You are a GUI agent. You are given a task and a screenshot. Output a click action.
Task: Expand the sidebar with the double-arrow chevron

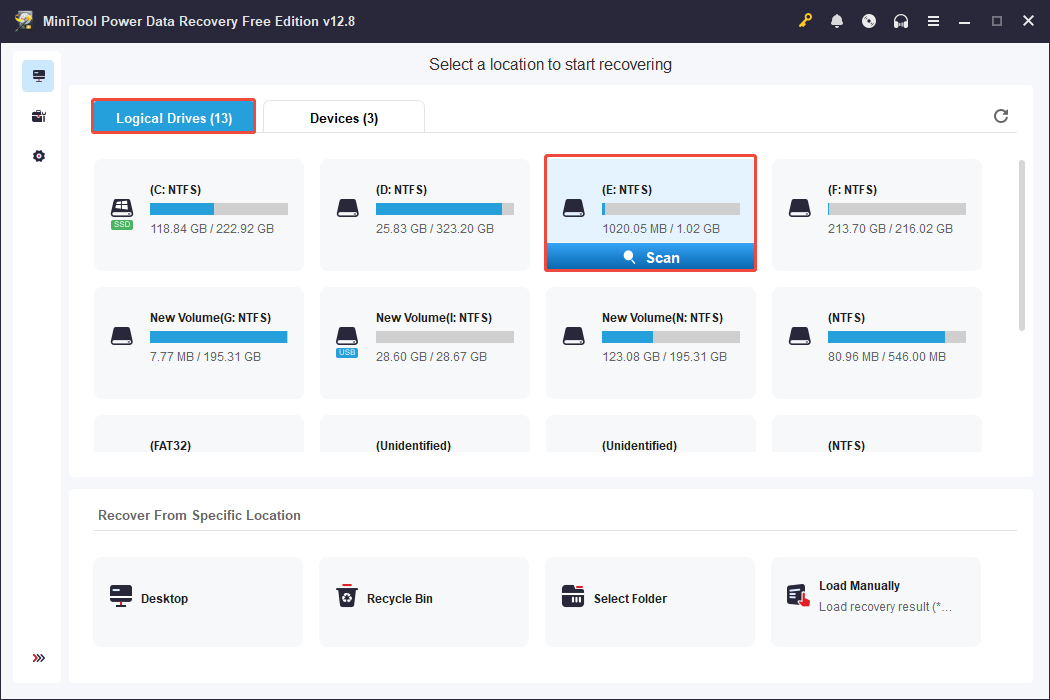click(x=38, y=658)
